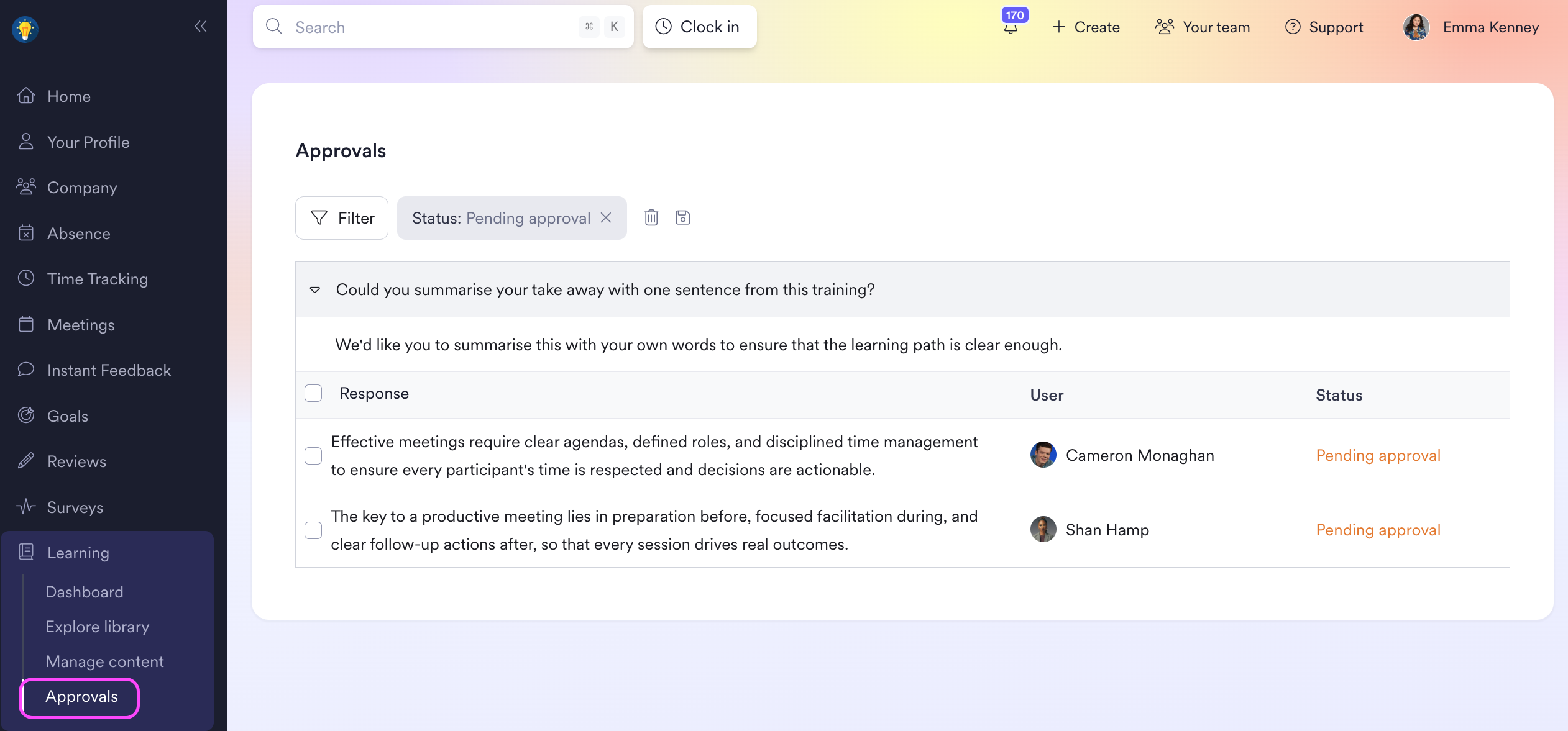Open Emma Kenney's profile avatar

tap(1416, 27)
